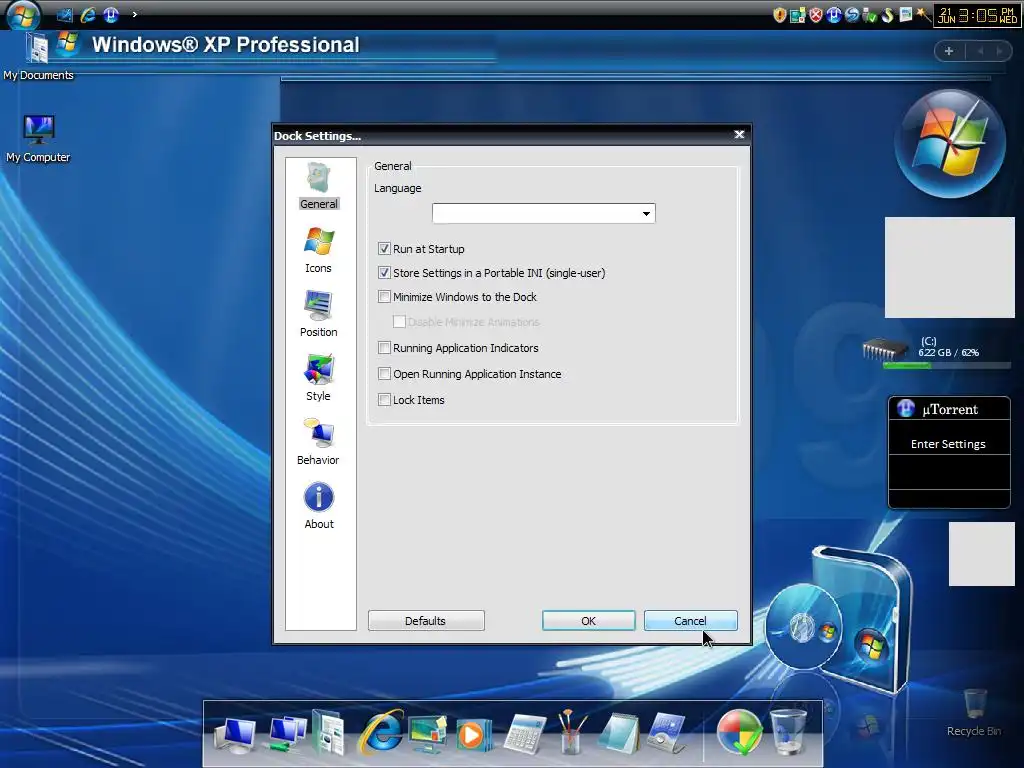This screenshot has width=1024, height=768.
Task: Open the Behavior settings section
Action: (x=319, y=442)
